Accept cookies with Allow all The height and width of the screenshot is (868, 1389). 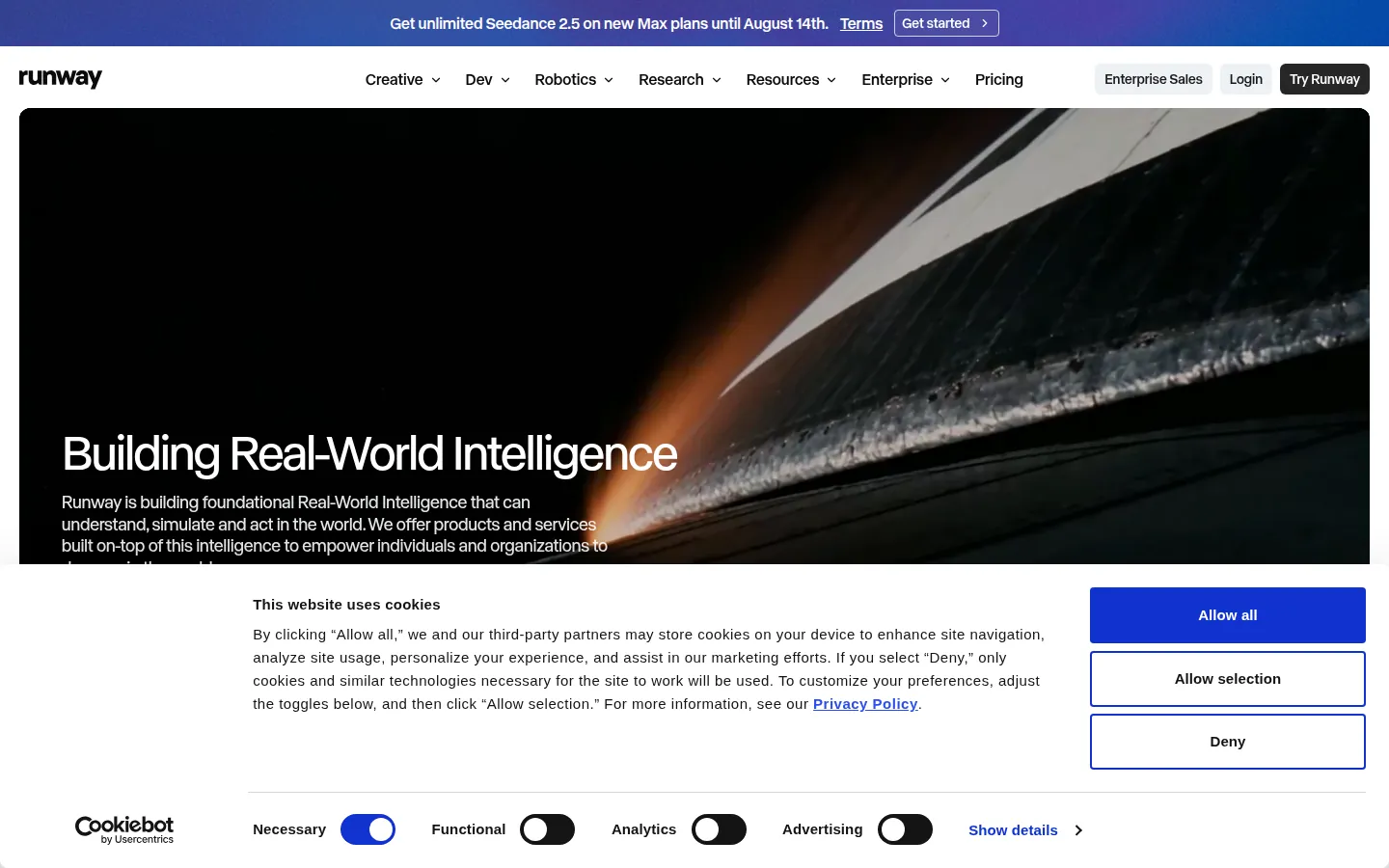pyautogui.click(x=1228, y=615)
